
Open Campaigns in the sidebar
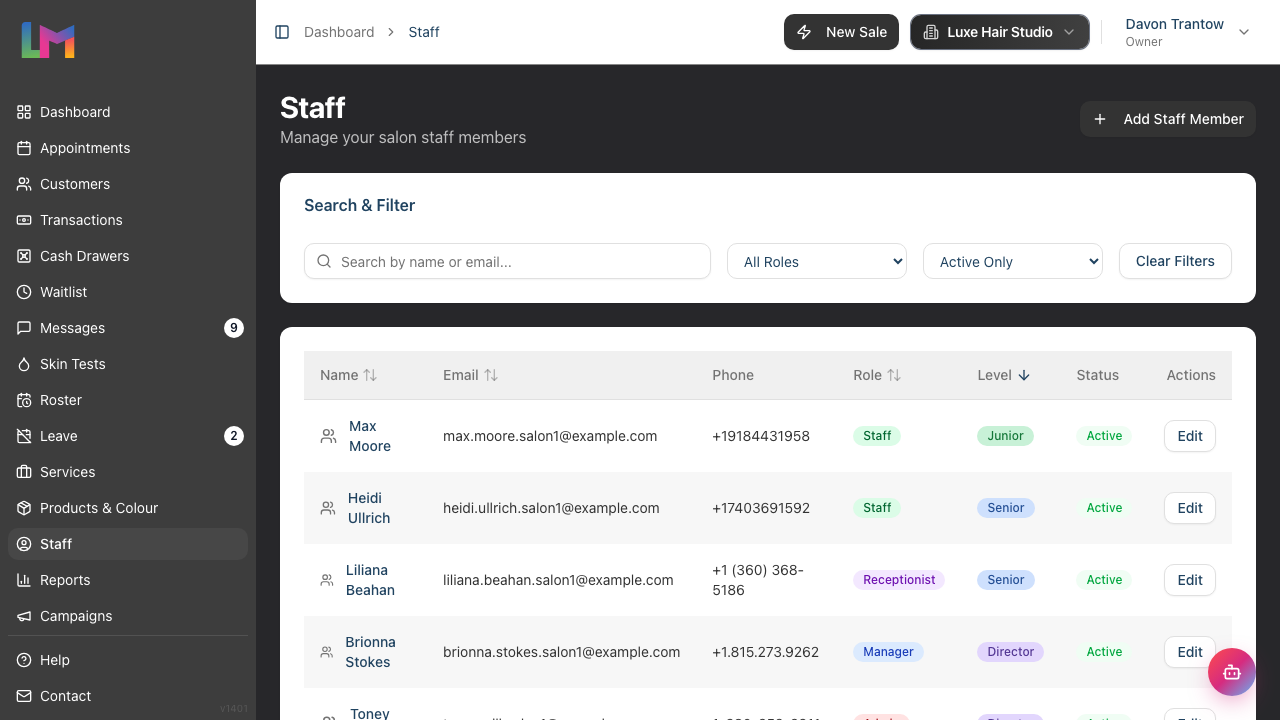(128, 616)
